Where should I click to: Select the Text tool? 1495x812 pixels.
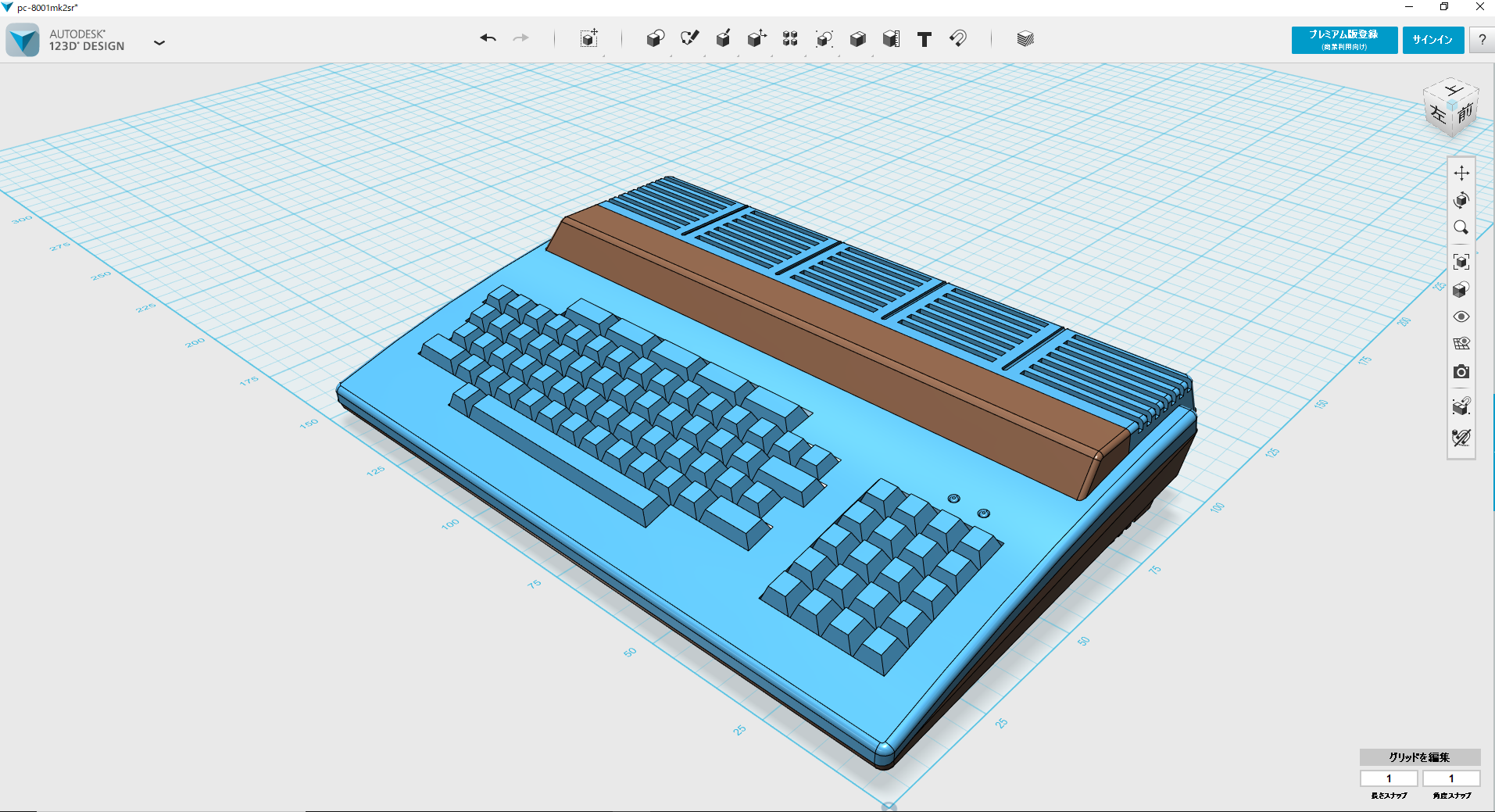point(924,38)
